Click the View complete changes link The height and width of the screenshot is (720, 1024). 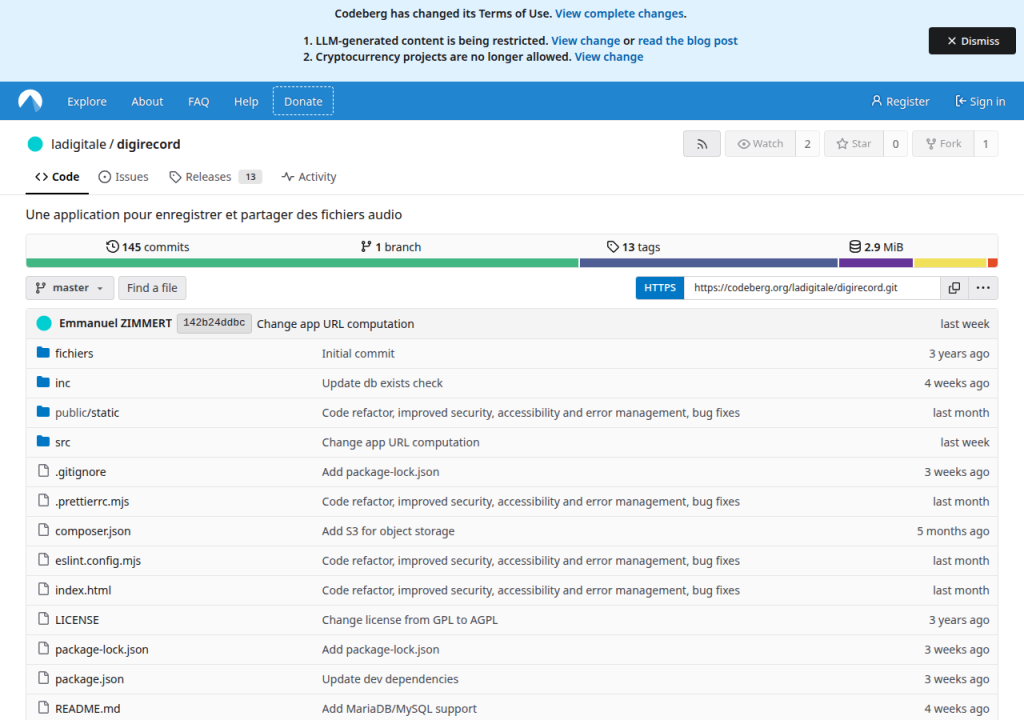pos(619,13)
